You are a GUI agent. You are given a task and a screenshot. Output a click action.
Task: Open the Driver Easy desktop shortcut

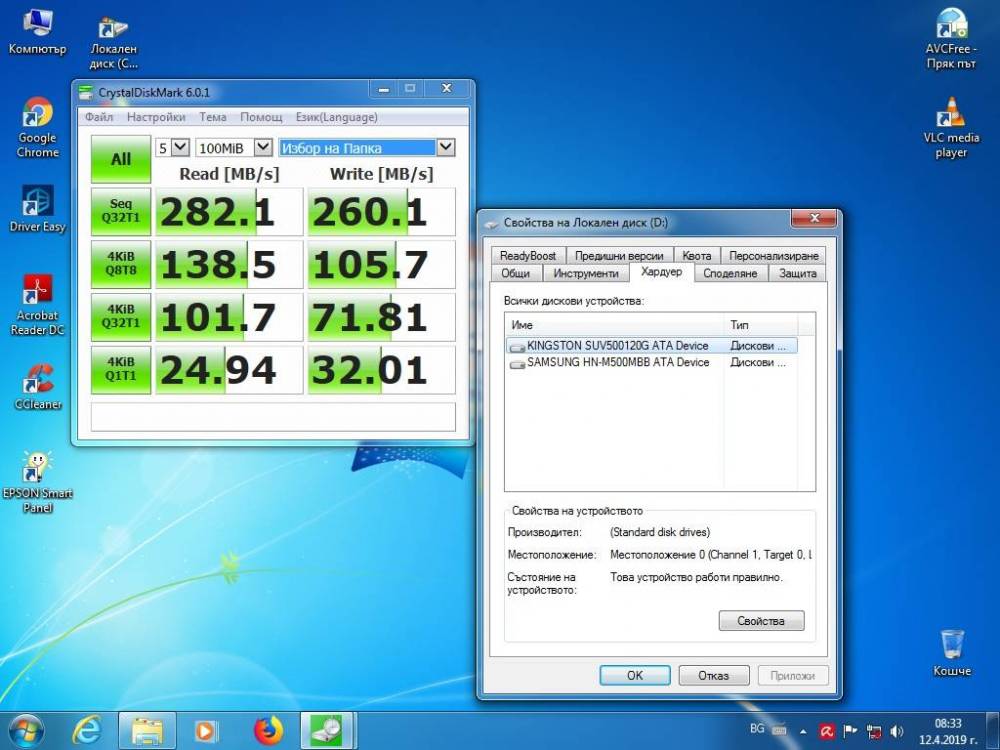(38, 209)
